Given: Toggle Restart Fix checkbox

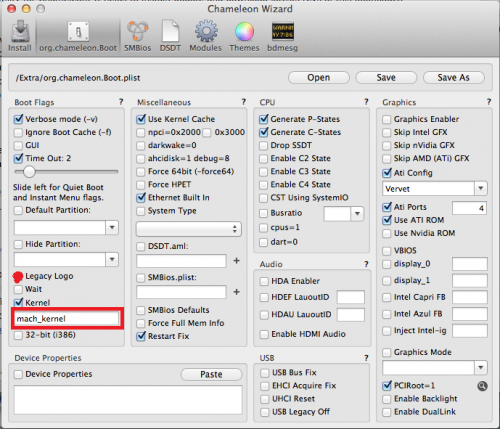Looking at the screenshot, I should pos(141,336).
